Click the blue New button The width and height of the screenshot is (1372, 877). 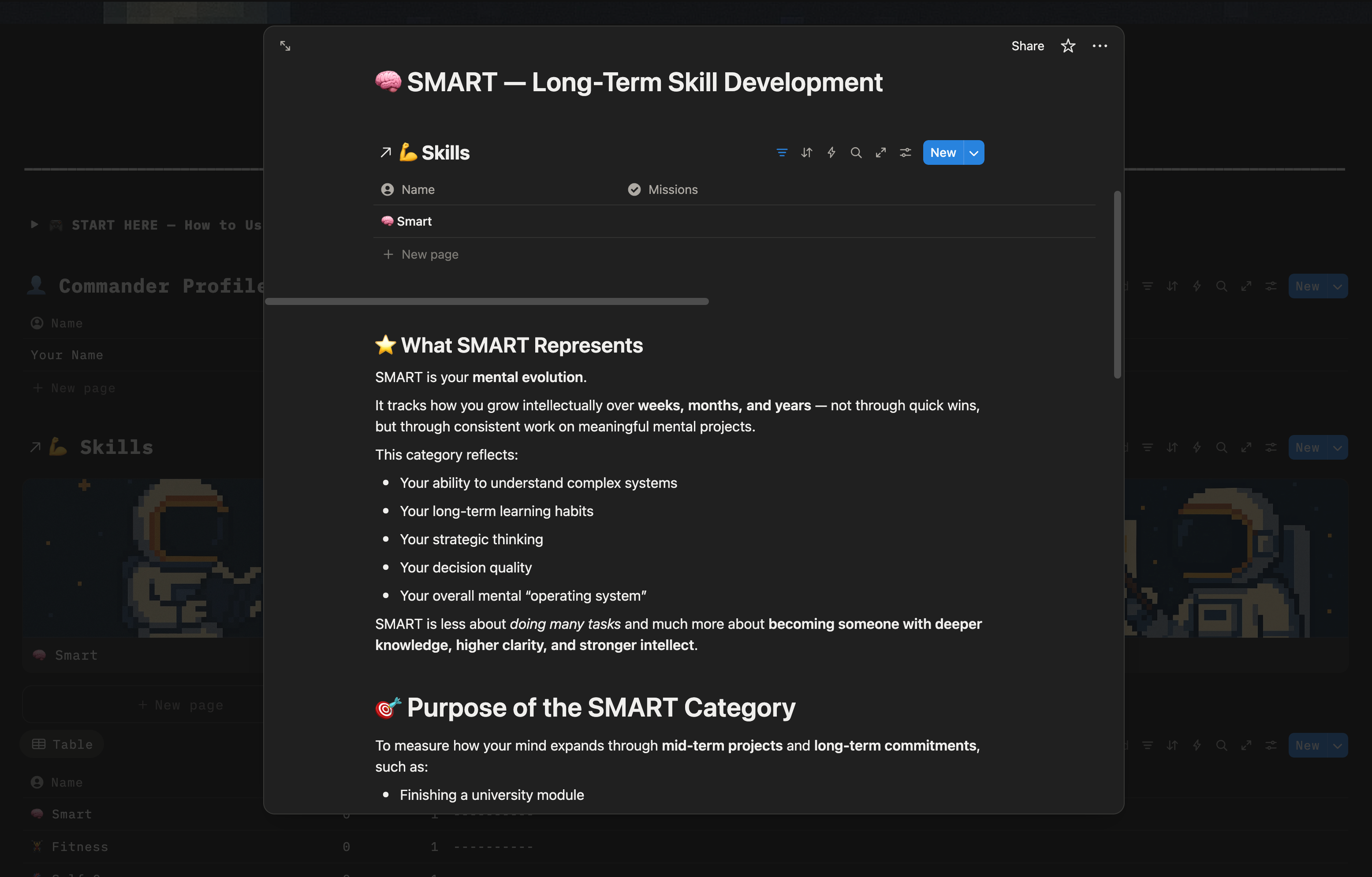click(x=943, y=152)
